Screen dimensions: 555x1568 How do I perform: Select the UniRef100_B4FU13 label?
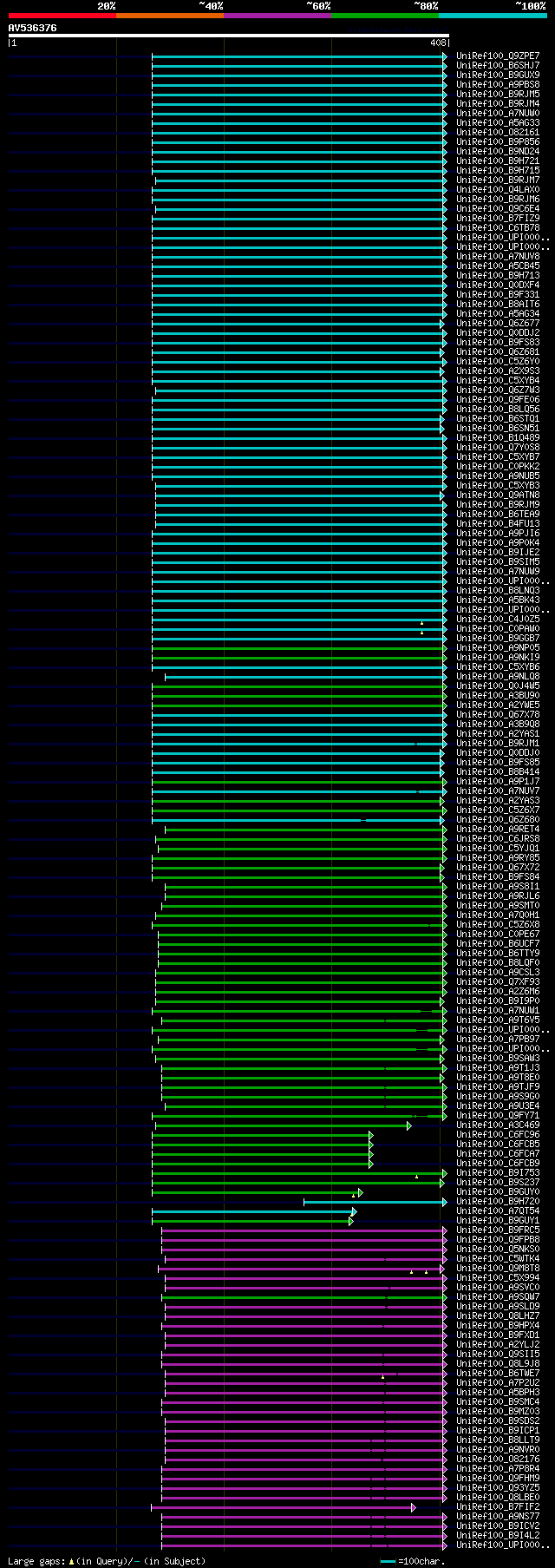click(498, 523)
